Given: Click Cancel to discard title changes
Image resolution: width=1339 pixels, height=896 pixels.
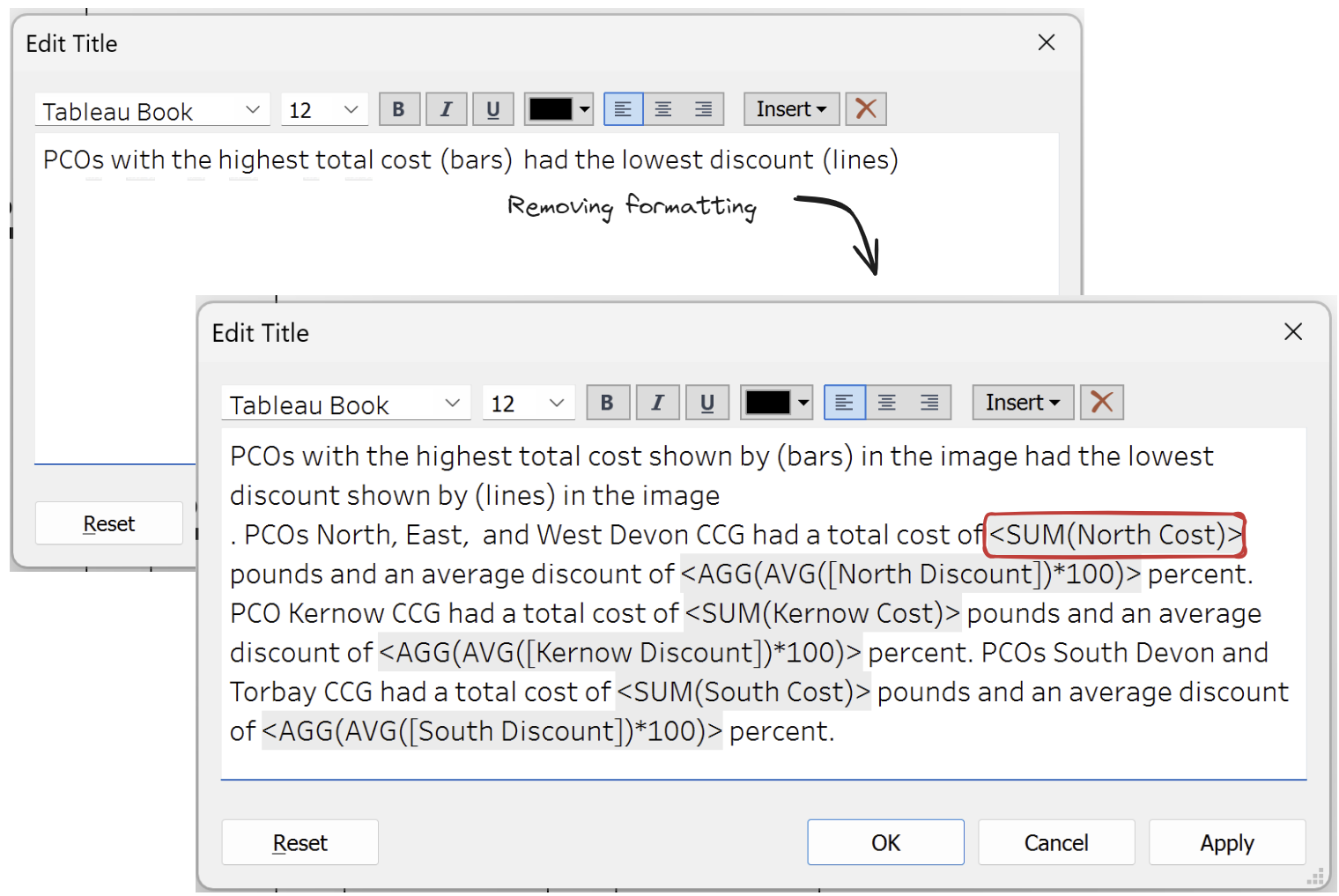Looking at the screenshot, I should [x=1055, y=843].
